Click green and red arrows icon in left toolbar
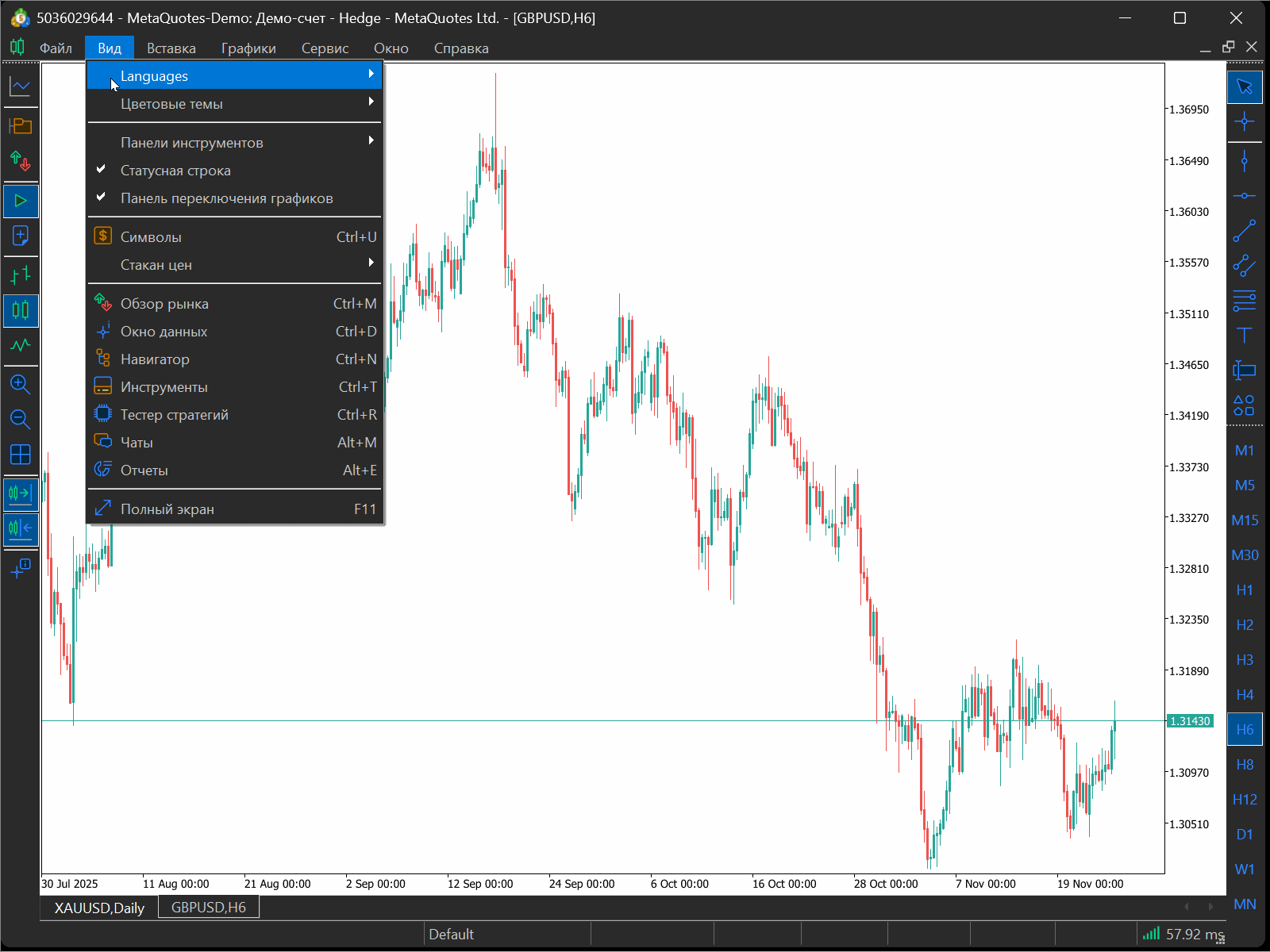 point(21,161)
